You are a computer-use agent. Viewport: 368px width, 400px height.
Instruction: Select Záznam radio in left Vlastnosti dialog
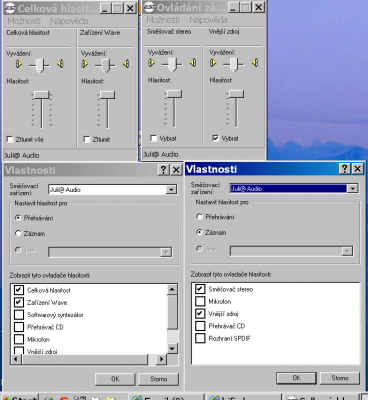point(18,233)
